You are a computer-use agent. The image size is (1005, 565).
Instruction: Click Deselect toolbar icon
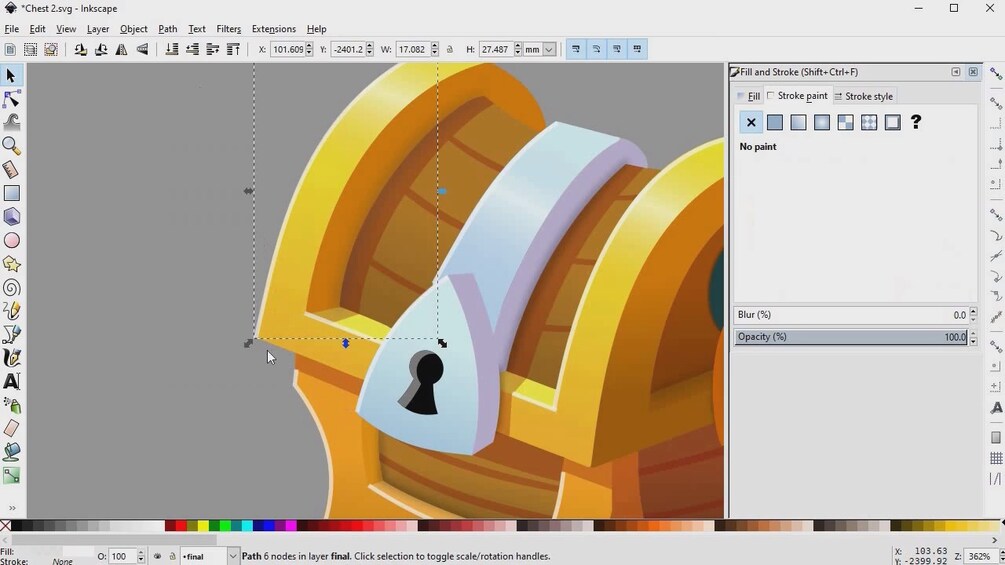click(x=51, y=49)
